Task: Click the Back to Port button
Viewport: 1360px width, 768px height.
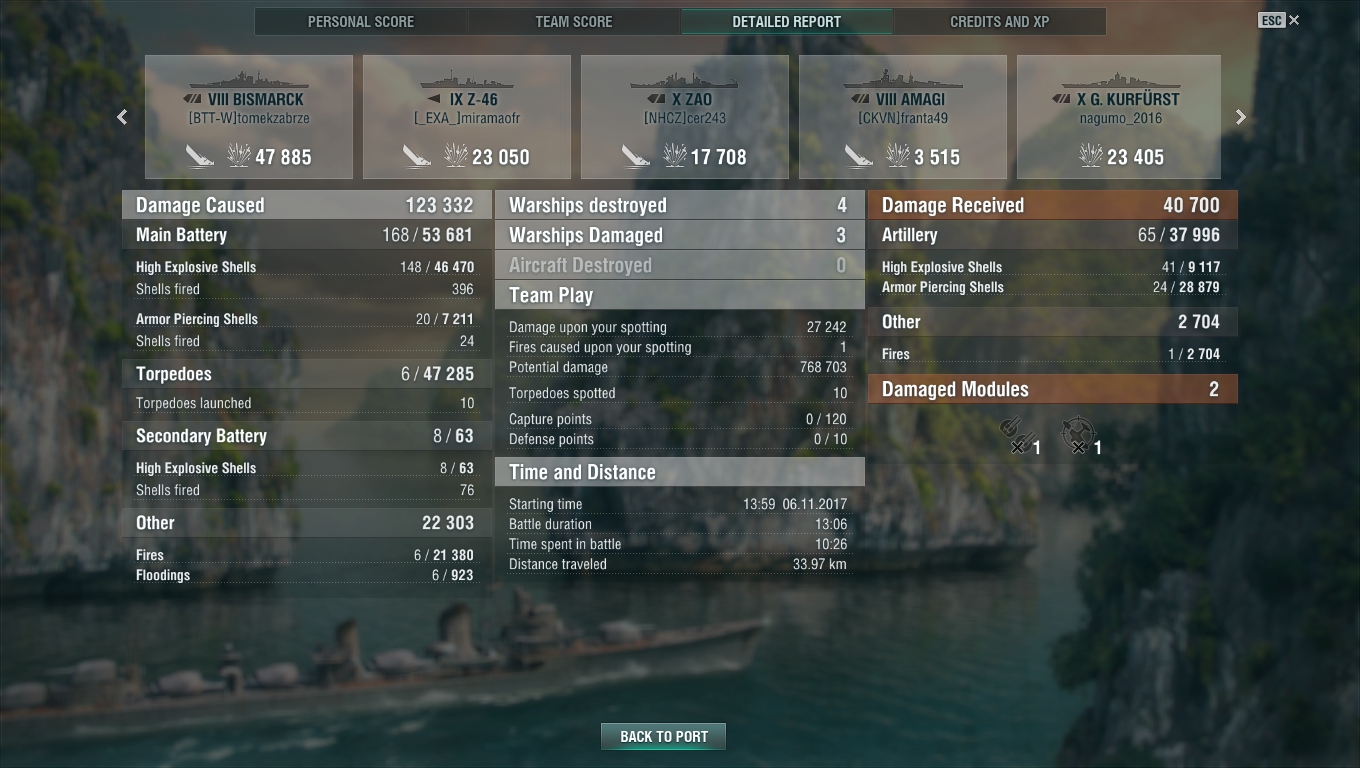Action: (664, 736)
